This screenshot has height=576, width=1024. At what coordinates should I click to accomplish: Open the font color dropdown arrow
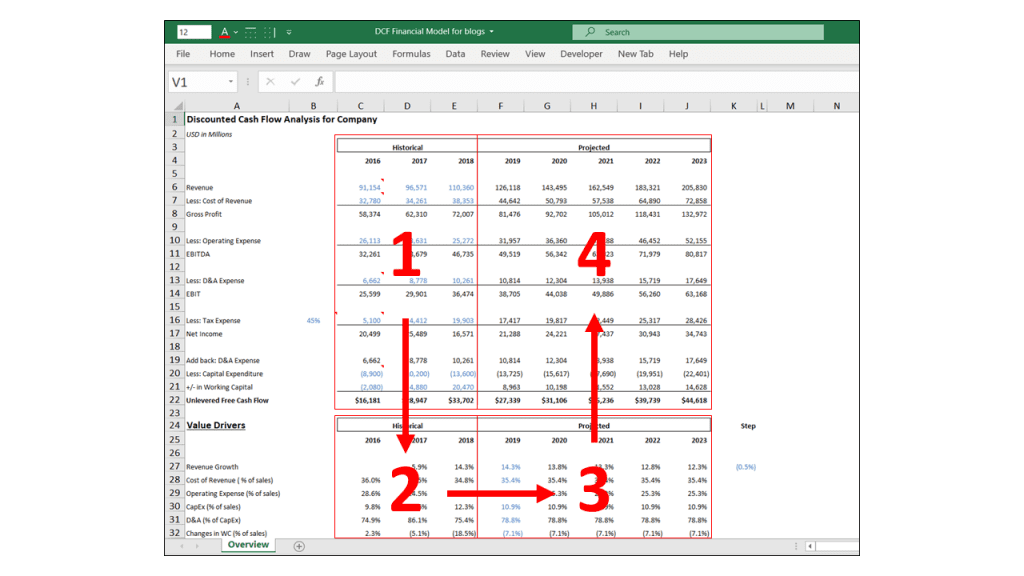pos(236,32)
